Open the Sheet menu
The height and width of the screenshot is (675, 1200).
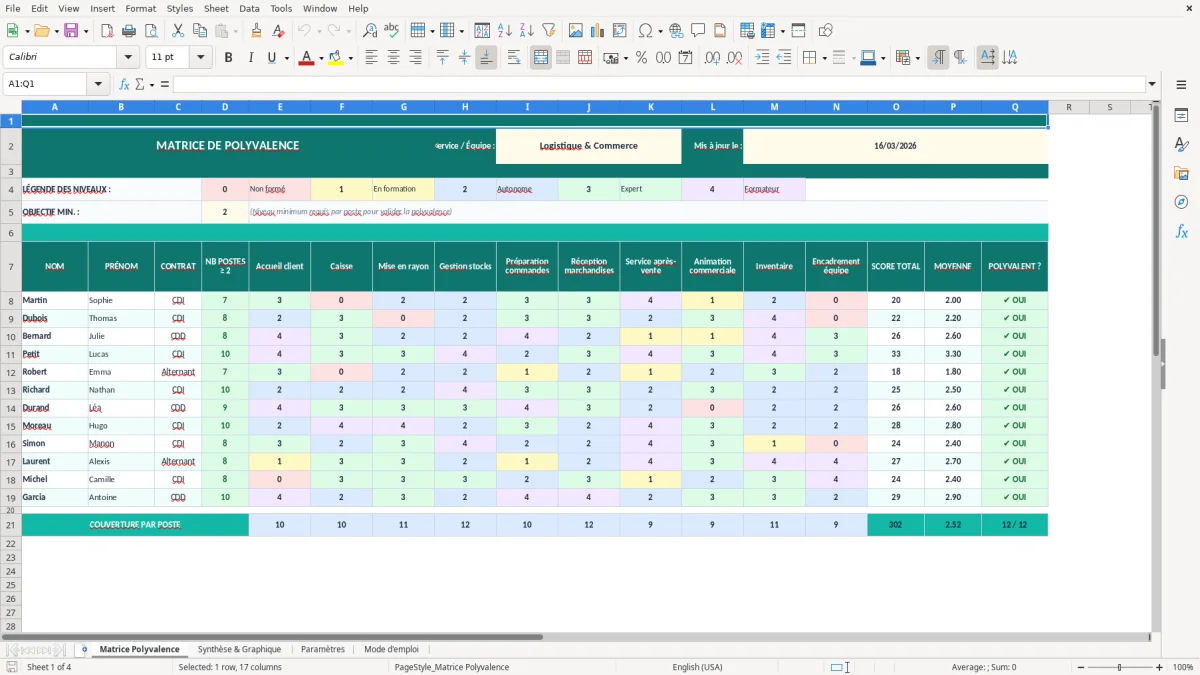click(x=216, y=8)
